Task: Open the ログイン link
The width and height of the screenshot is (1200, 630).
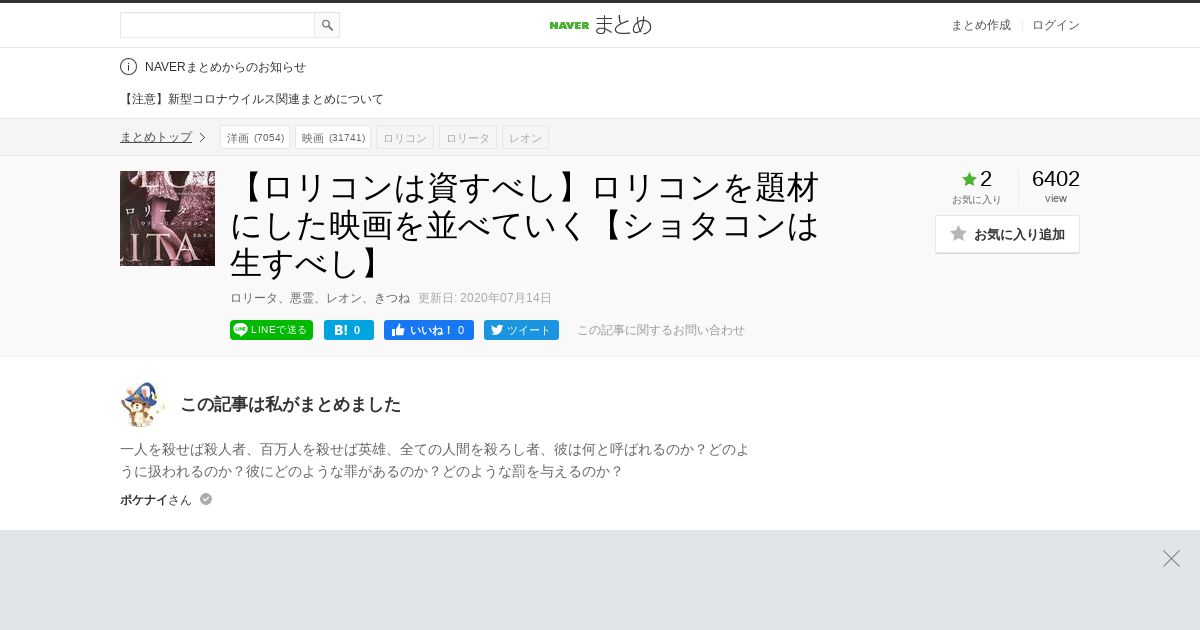Action: pos(1056,25)
